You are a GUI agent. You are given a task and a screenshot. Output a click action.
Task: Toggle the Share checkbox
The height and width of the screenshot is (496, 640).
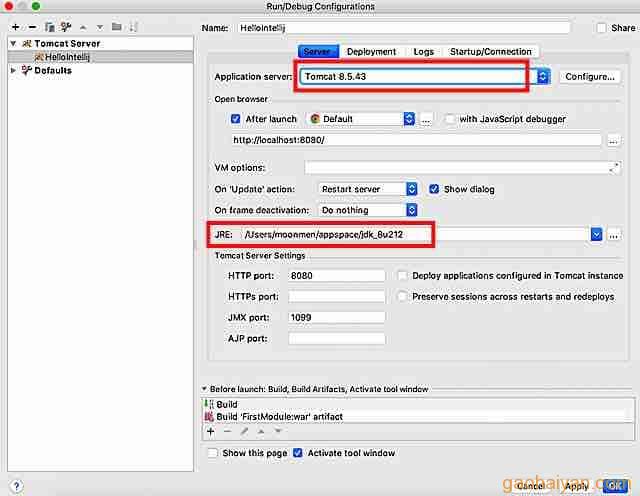601,28
